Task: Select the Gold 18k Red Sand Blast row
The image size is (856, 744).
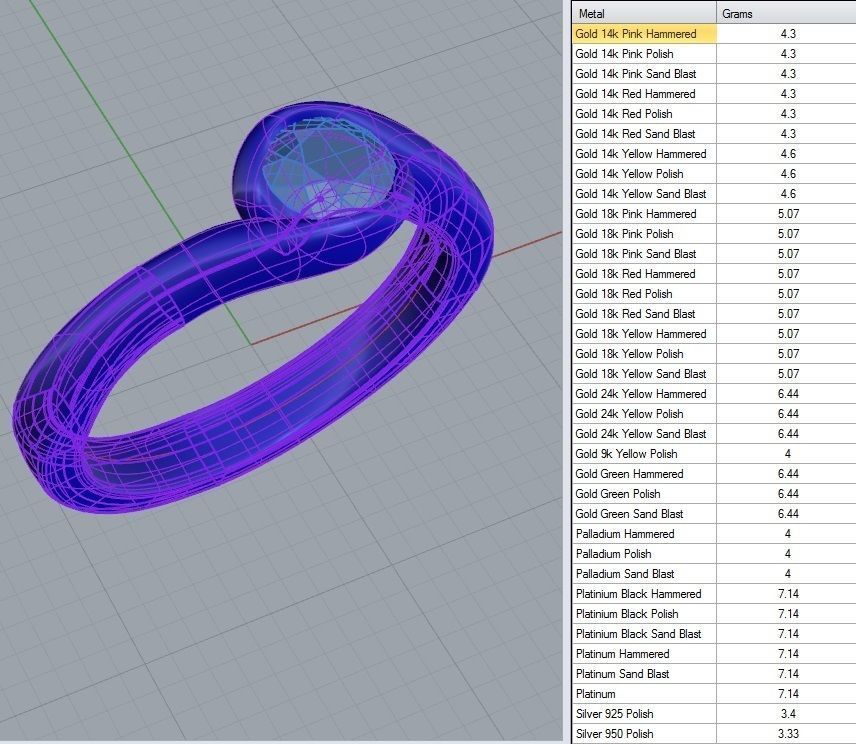Action: 714,314
